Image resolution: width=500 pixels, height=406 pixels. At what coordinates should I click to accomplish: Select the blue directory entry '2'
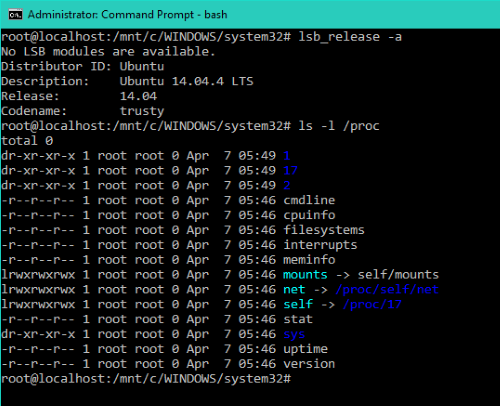[x=287, y=185]
